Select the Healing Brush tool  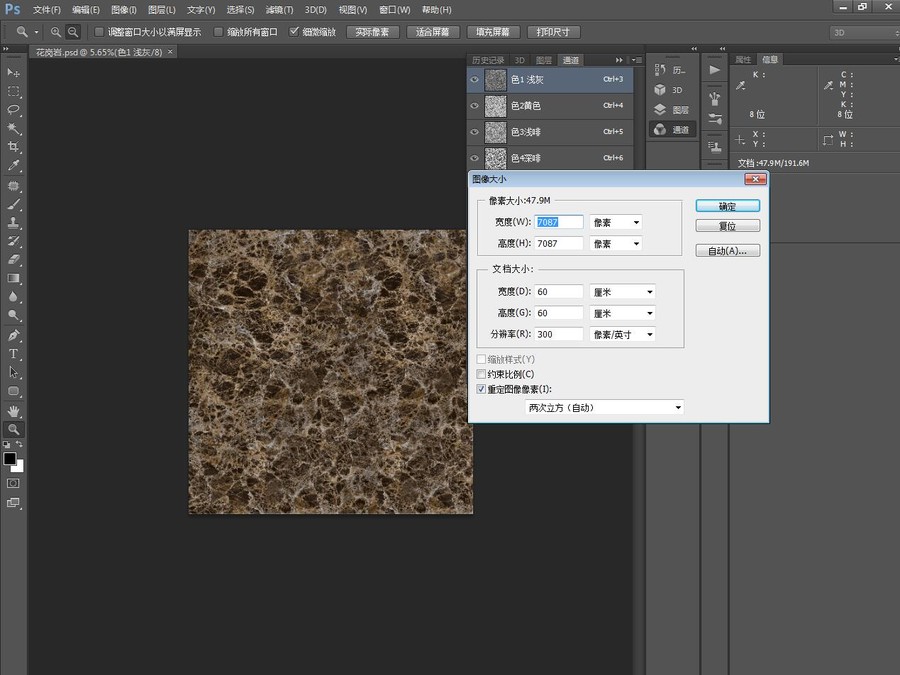(13, 186)
